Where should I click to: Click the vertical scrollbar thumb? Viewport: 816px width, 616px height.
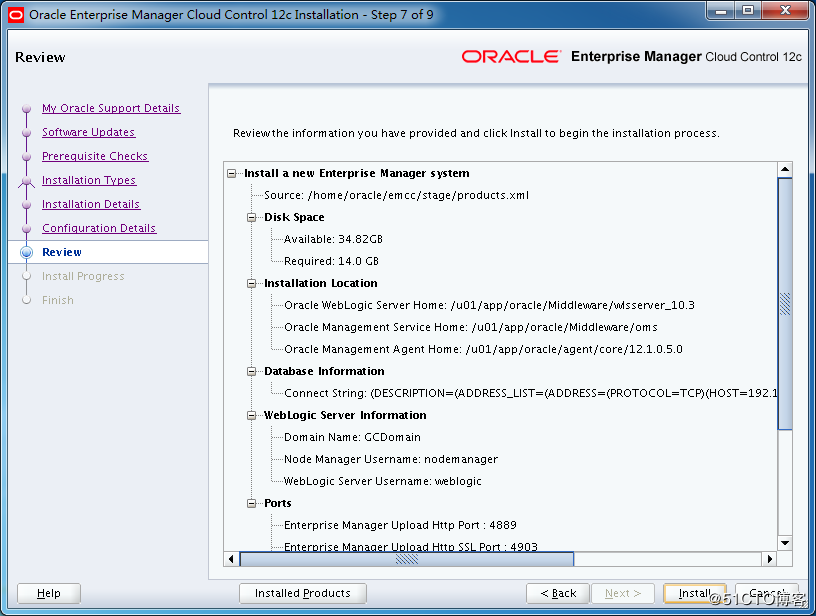click(x=785, y=304)
